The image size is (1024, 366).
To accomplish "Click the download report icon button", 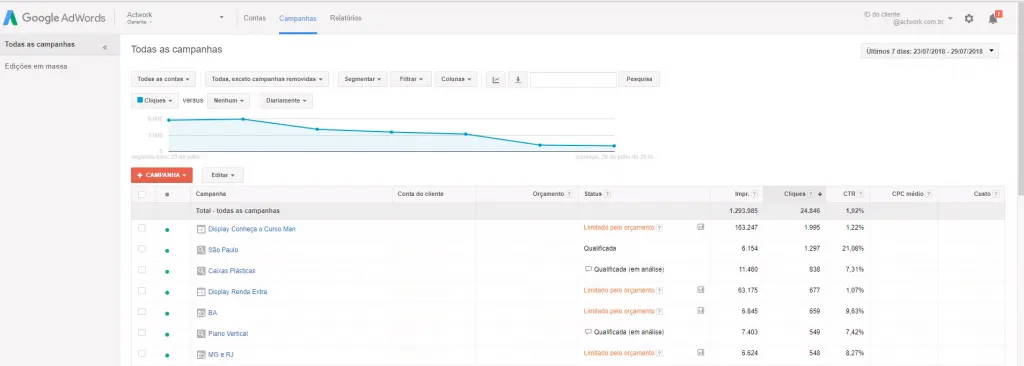I will (517, 80).
